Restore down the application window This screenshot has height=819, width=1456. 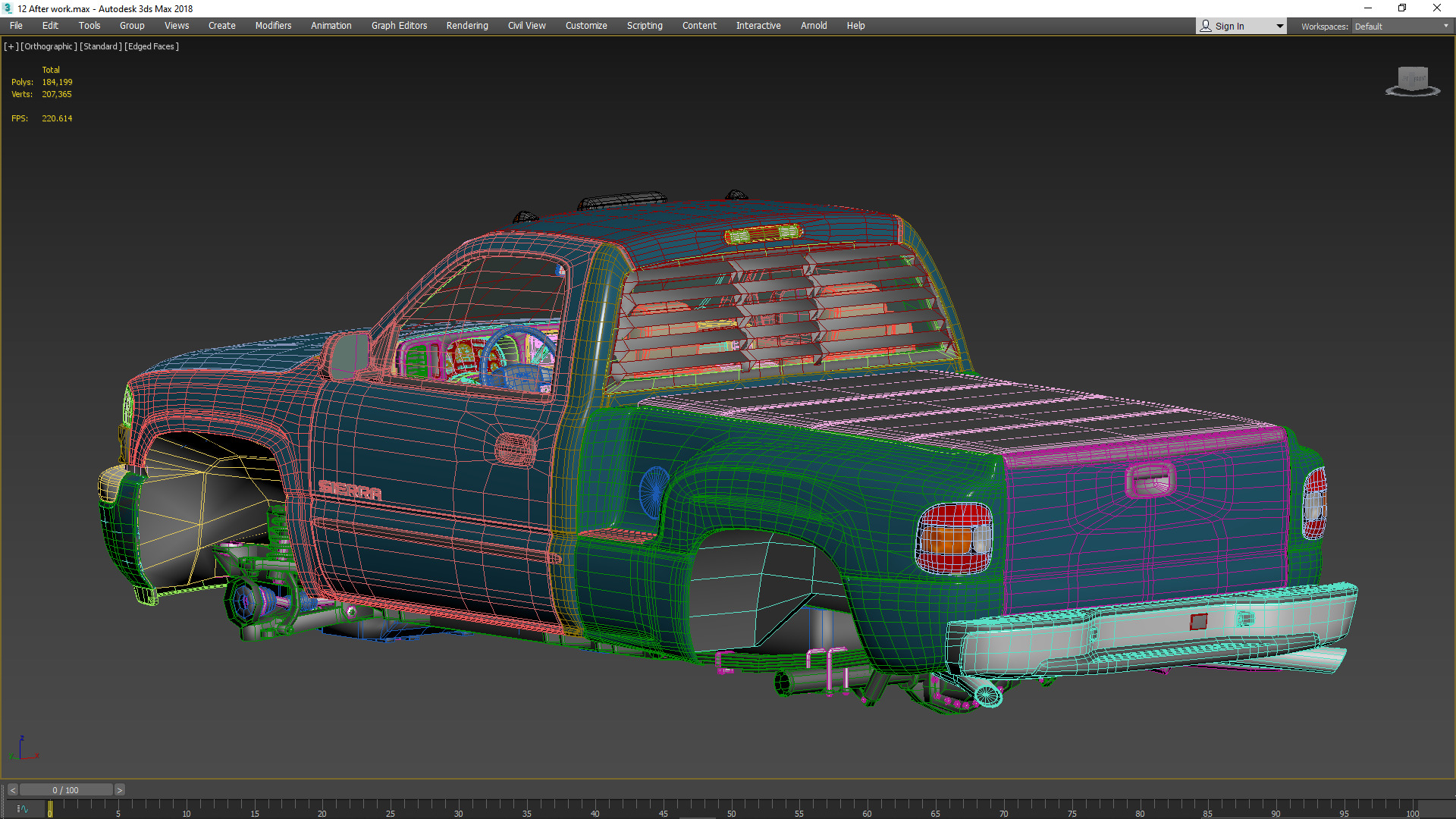pos(1402,8)
